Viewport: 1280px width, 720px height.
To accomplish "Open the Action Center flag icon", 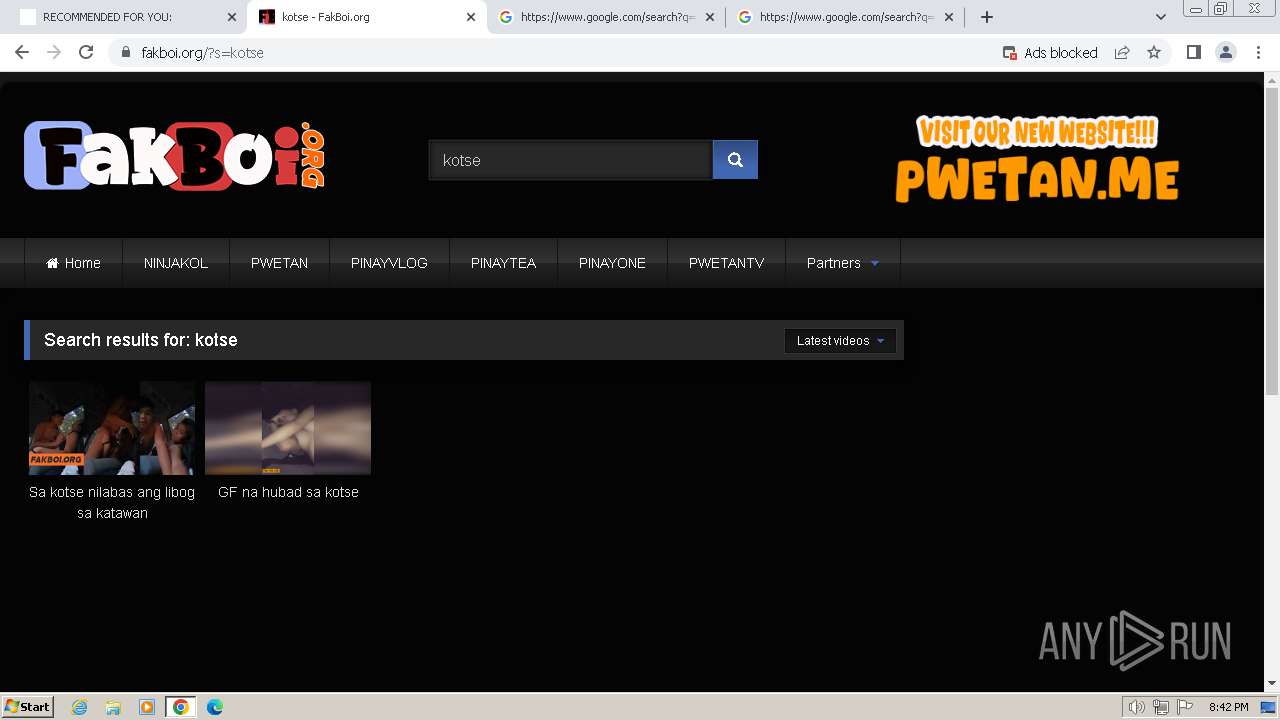I will (x=1185, y=707).
